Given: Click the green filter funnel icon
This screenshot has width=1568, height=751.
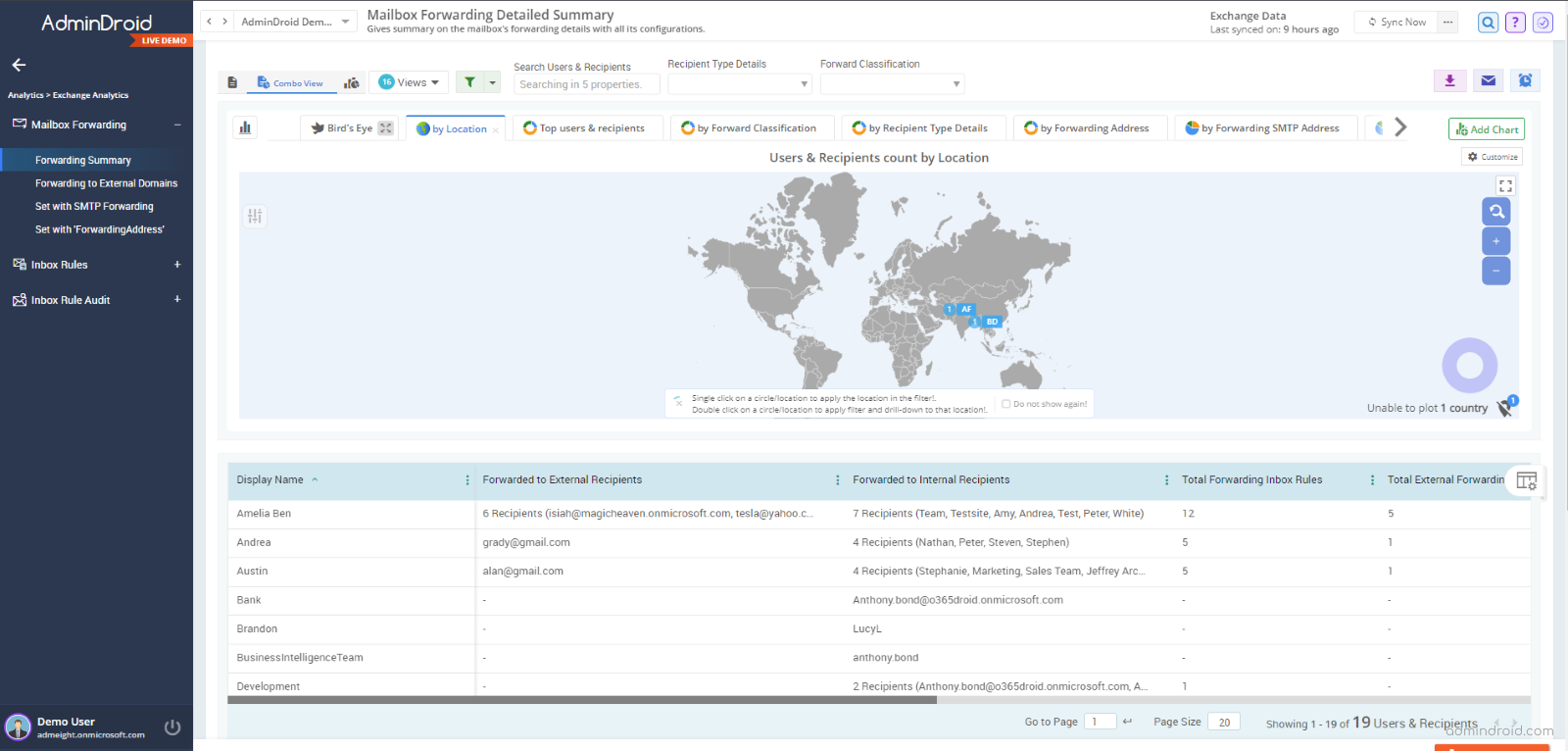Looking at the screenshot, I should 469,82.
